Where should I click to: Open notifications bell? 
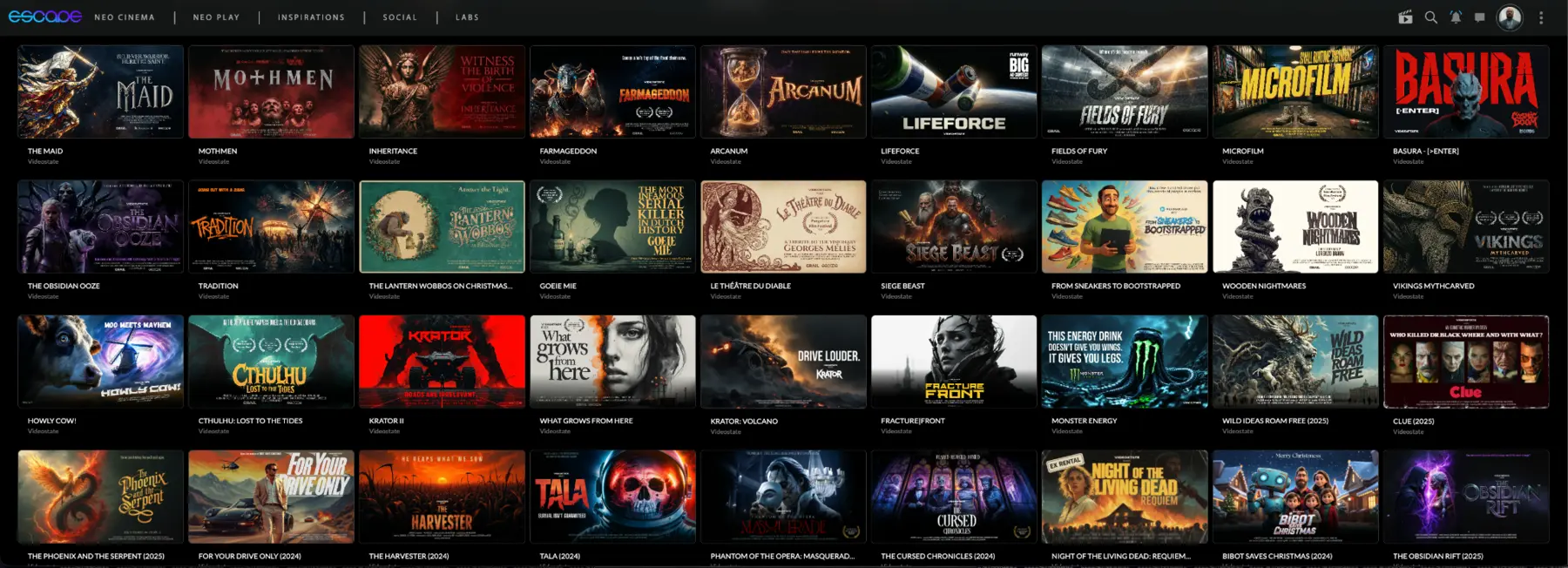1456,17
